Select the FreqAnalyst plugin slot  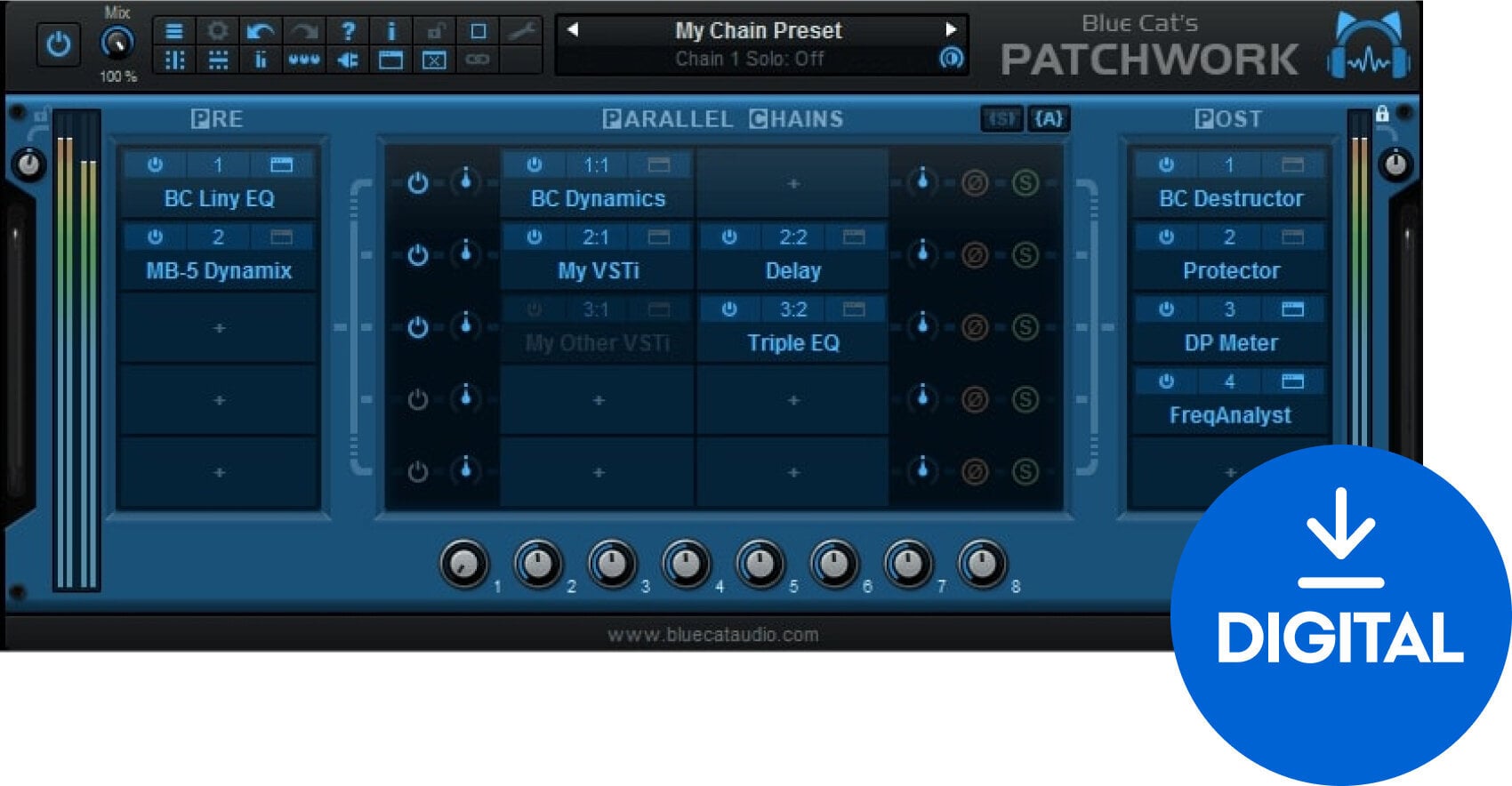tap(1231, 415)
